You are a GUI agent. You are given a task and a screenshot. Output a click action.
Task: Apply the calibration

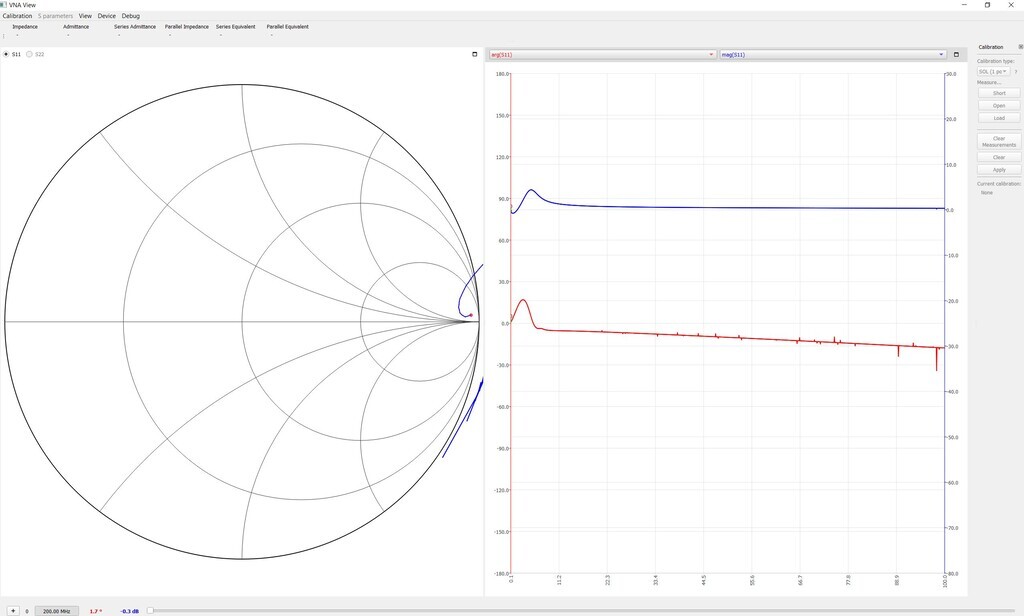coord(999,170)
